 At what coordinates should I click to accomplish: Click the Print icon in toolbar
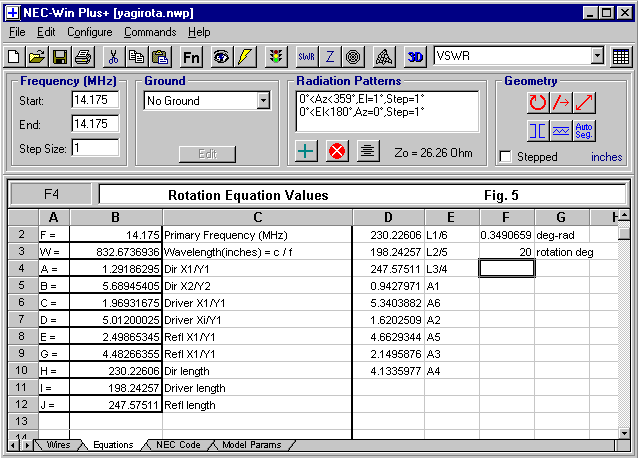coord(82,57)
